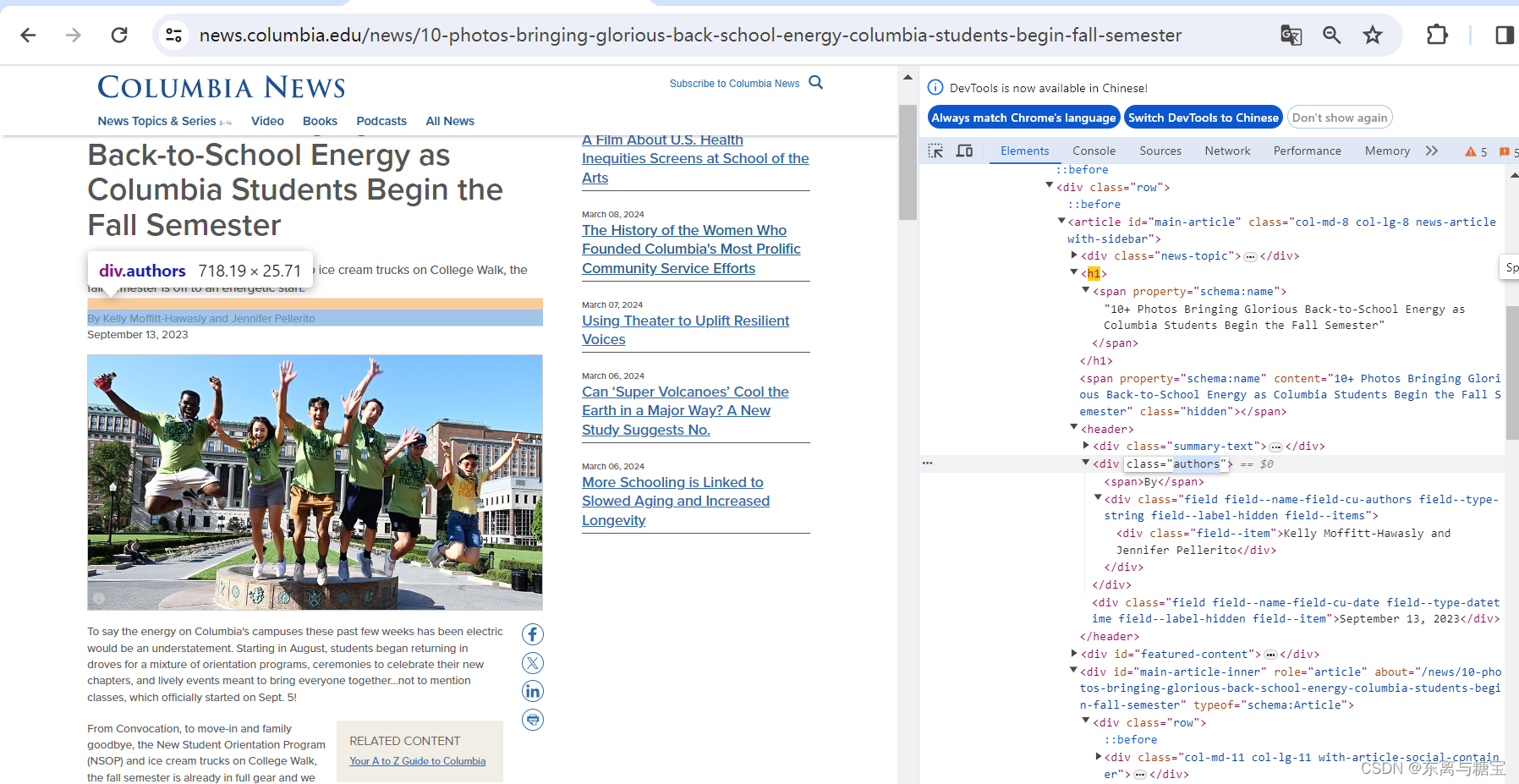Screen dimensions: 1519x784
Task: Open Subscribe to Columbia News link
Action: 734,84
